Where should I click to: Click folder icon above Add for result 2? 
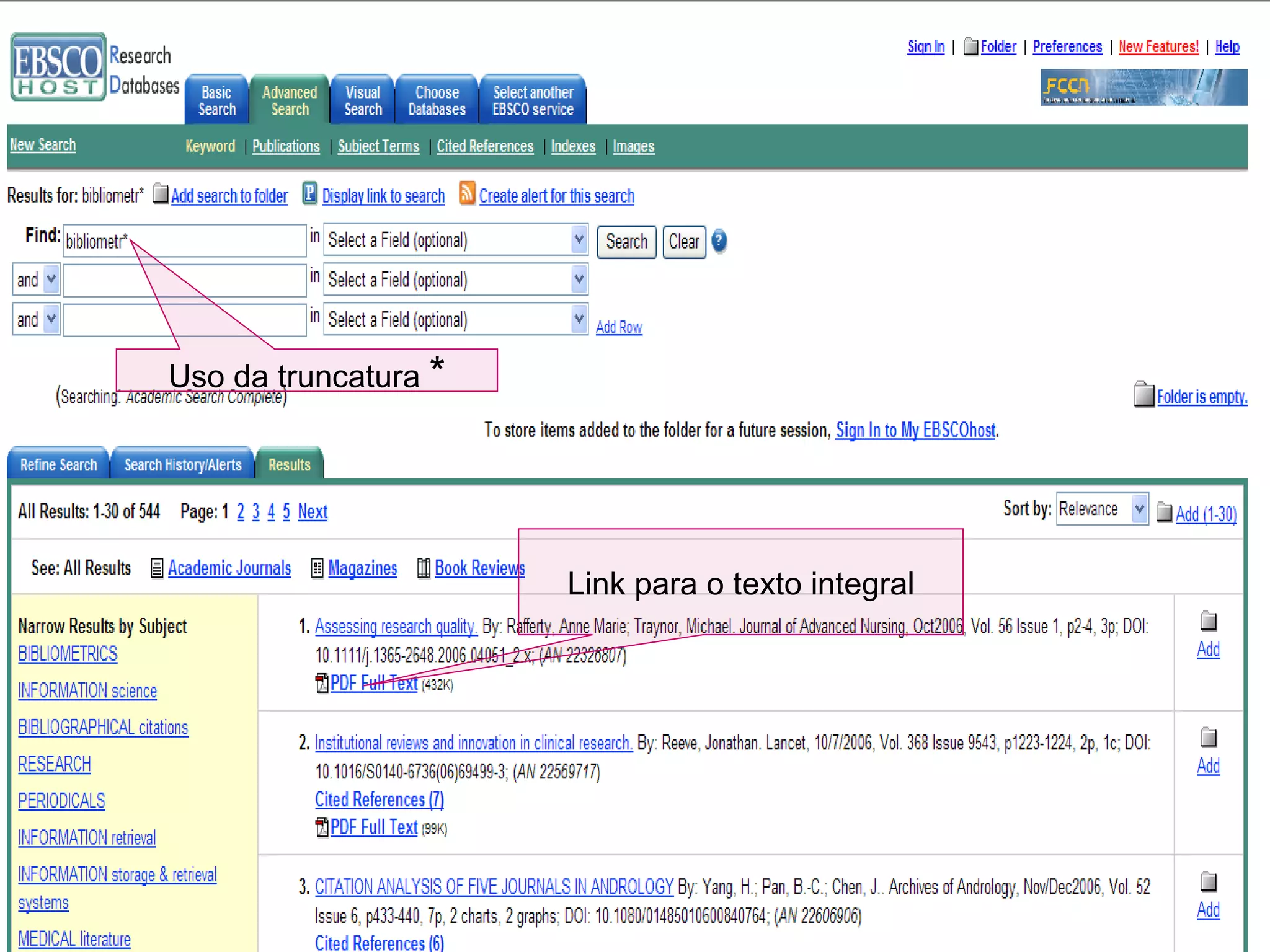[x=1209, y=738]
